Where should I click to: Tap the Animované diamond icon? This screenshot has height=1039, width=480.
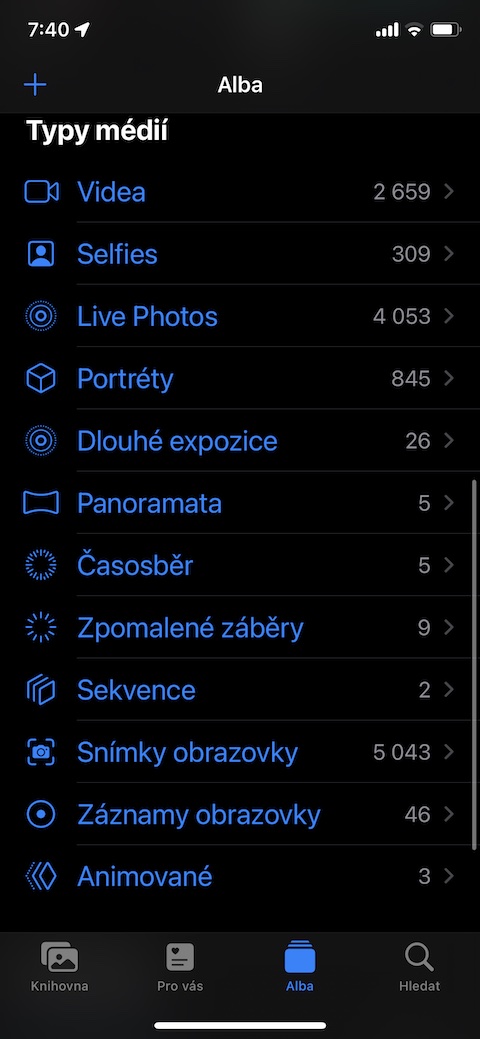click(x=41, y=877)
